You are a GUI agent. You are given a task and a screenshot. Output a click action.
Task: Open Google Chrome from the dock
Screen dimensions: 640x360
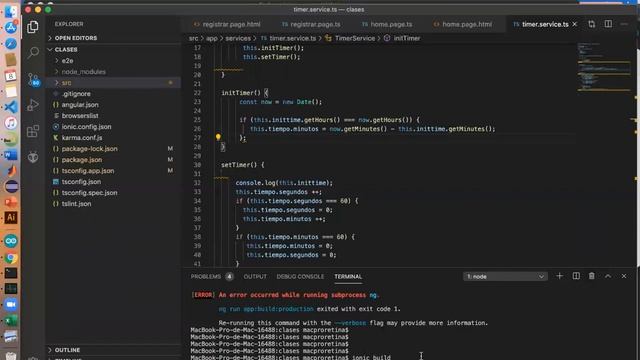pyautogui.click(x=11, y=258)
